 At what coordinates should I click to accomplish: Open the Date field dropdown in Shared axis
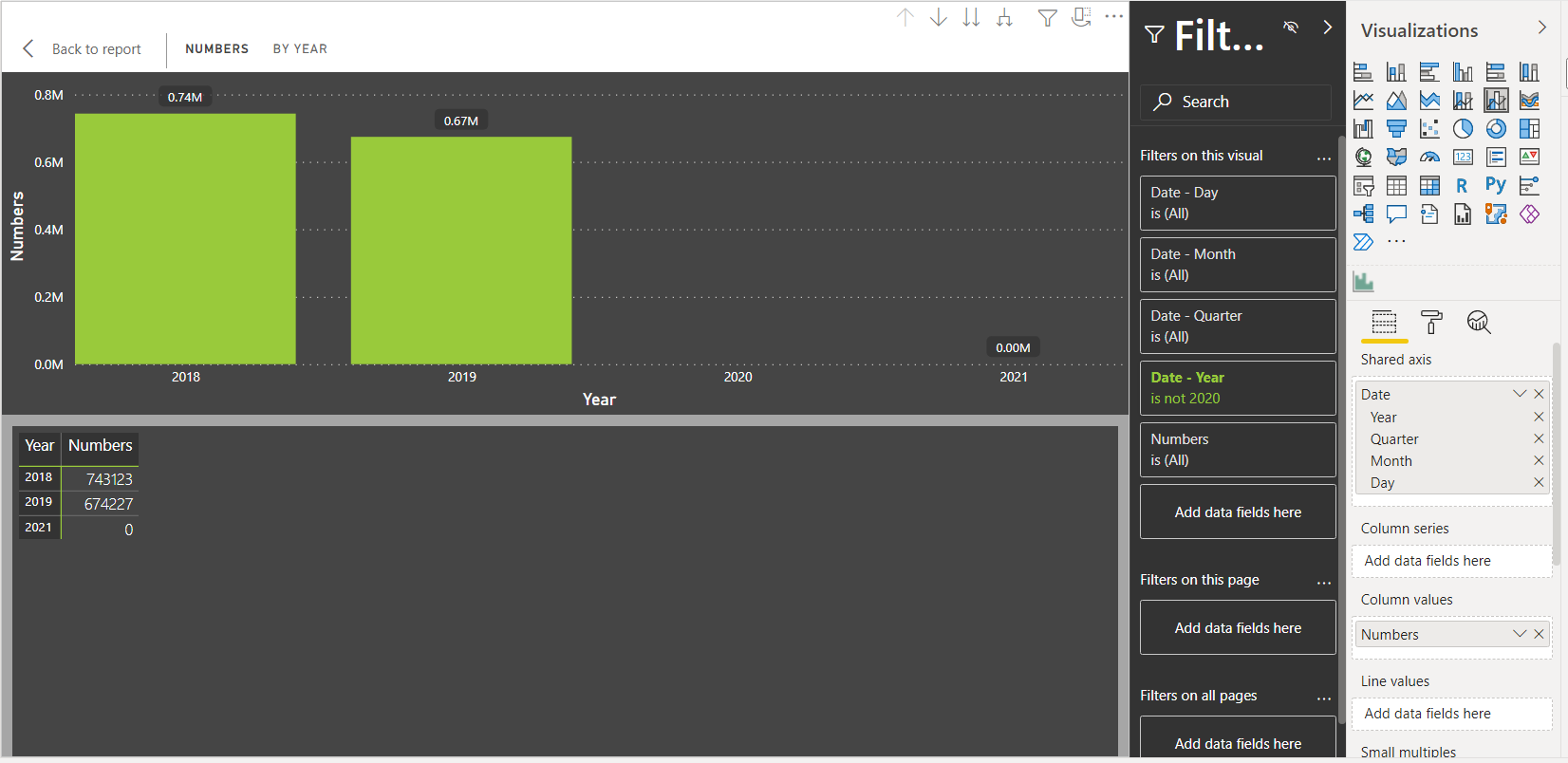coord(1520,394)
